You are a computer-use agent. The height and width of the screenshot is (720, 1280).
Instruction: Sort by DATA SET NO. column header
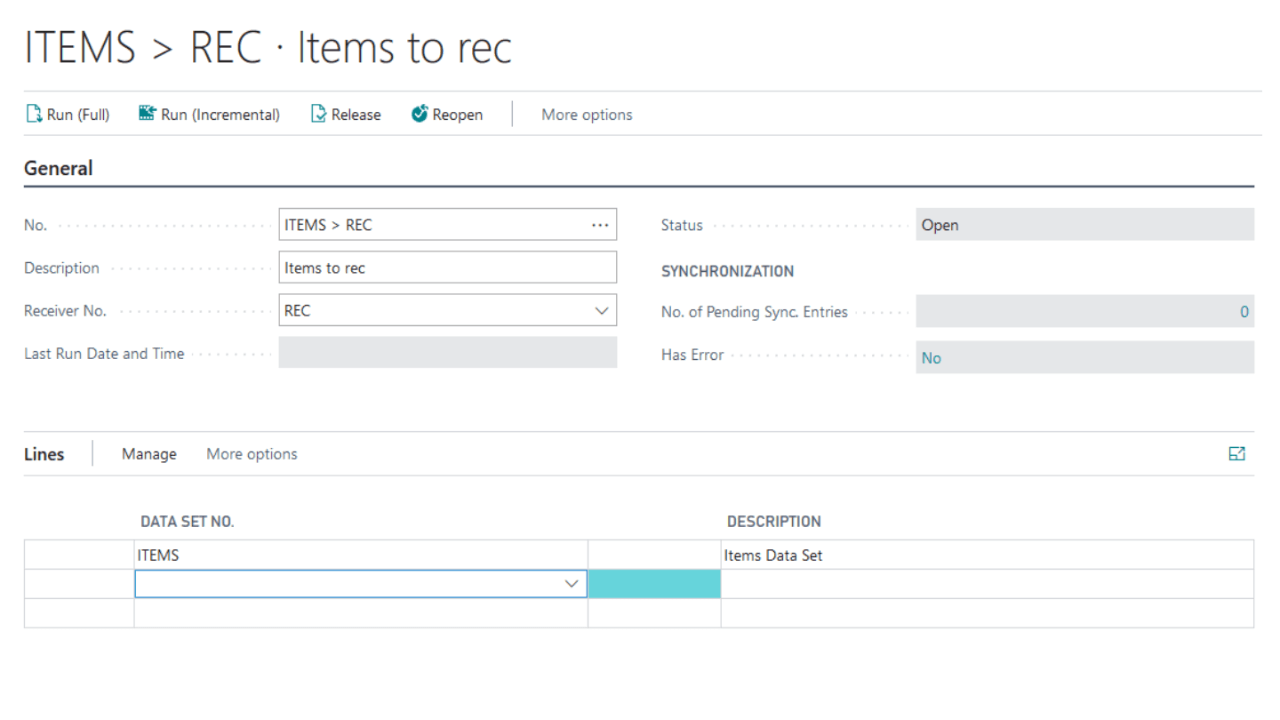tap(187, 522)
